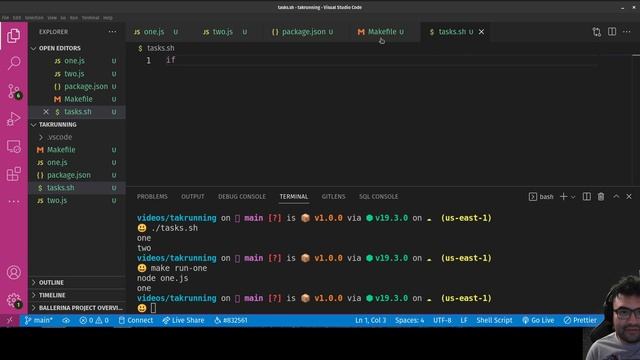Open the Search view in activity bar

[13, 63]
